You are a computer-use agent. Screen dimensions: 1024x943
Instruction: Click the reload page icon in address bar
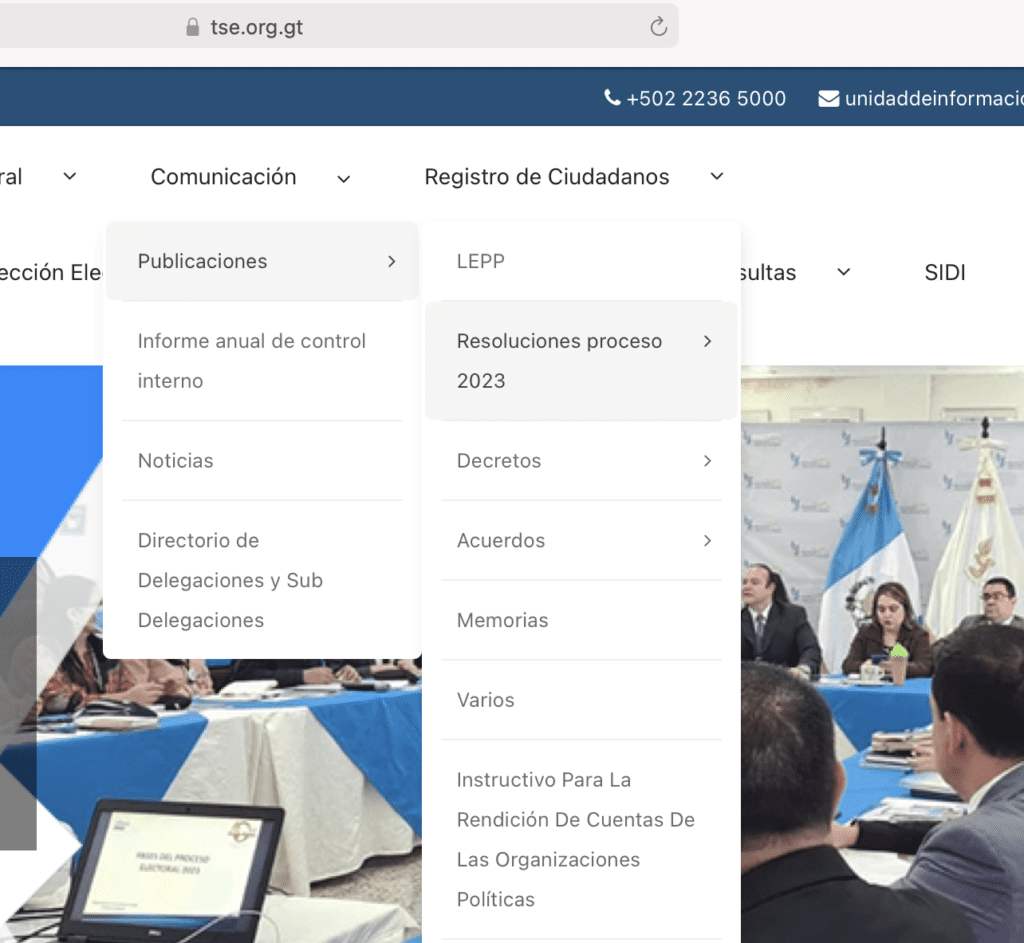point(658,27)
